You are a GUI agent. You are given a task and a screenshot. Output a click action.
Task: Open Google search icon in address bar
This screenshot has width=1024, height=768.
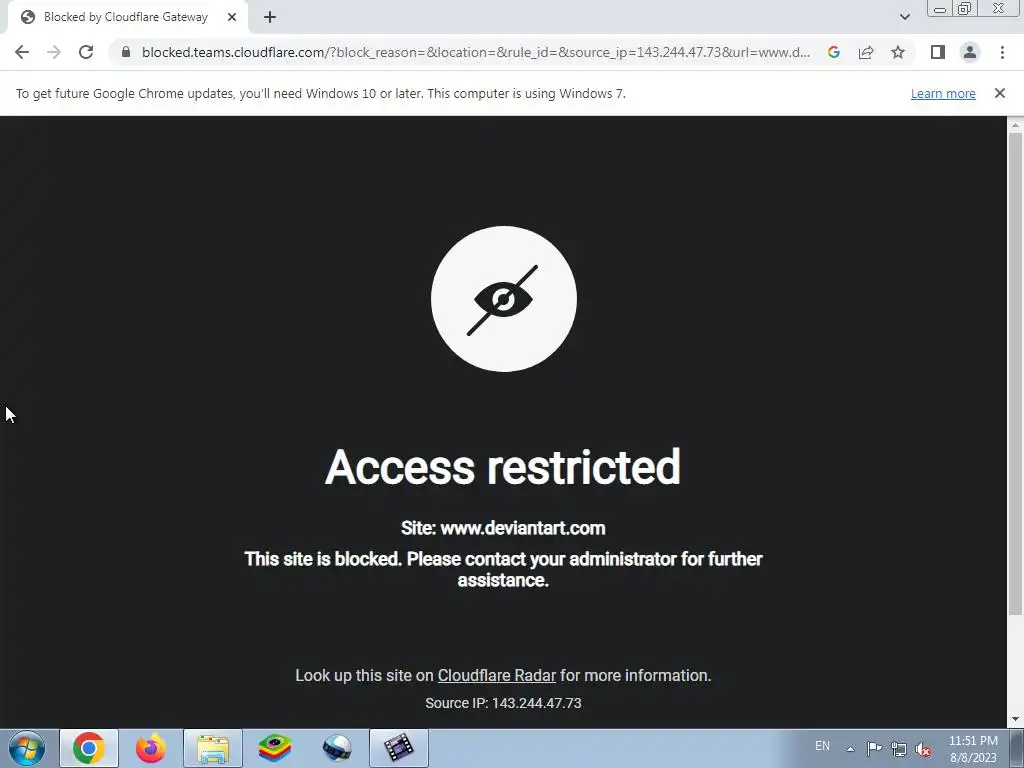[x=833, y=52]
